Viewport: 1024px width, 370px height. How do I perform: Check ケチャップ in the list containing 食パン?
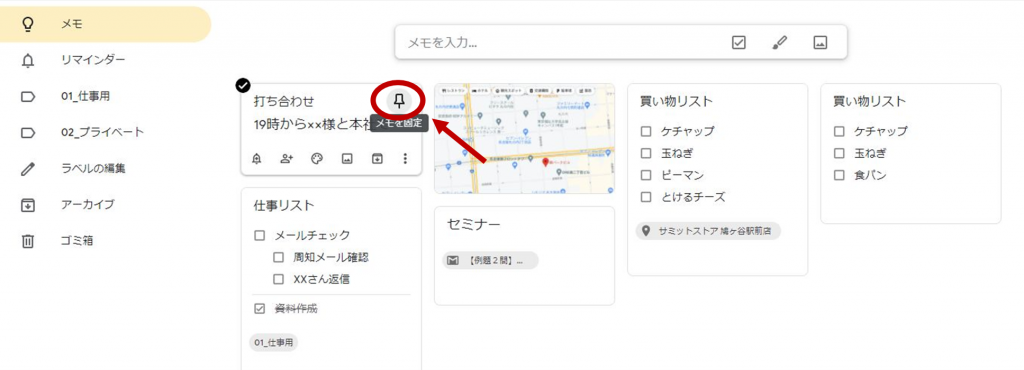(839, 131)
